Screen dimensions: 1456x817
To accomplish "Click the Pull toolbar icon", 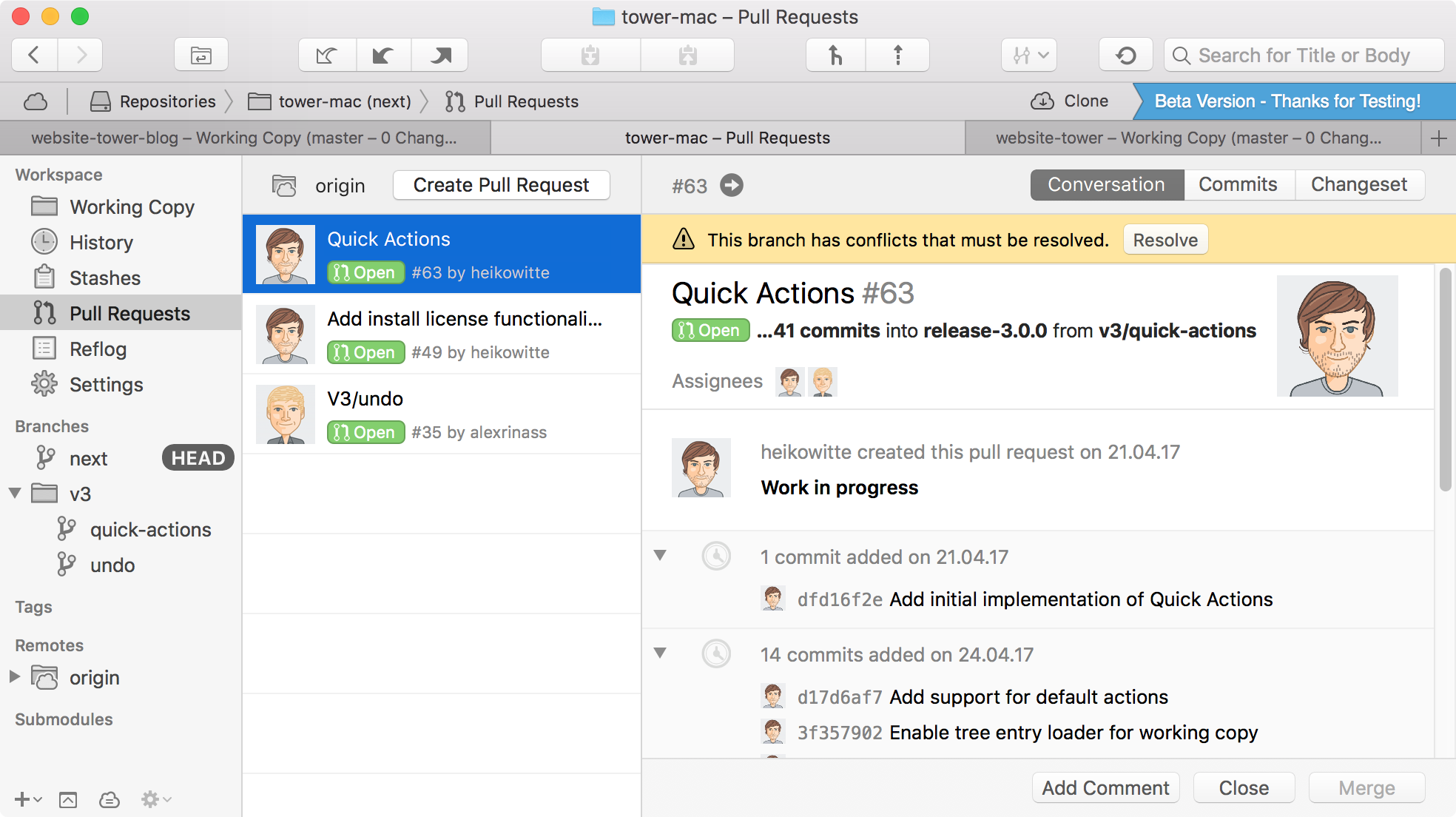I will point(383,56).
